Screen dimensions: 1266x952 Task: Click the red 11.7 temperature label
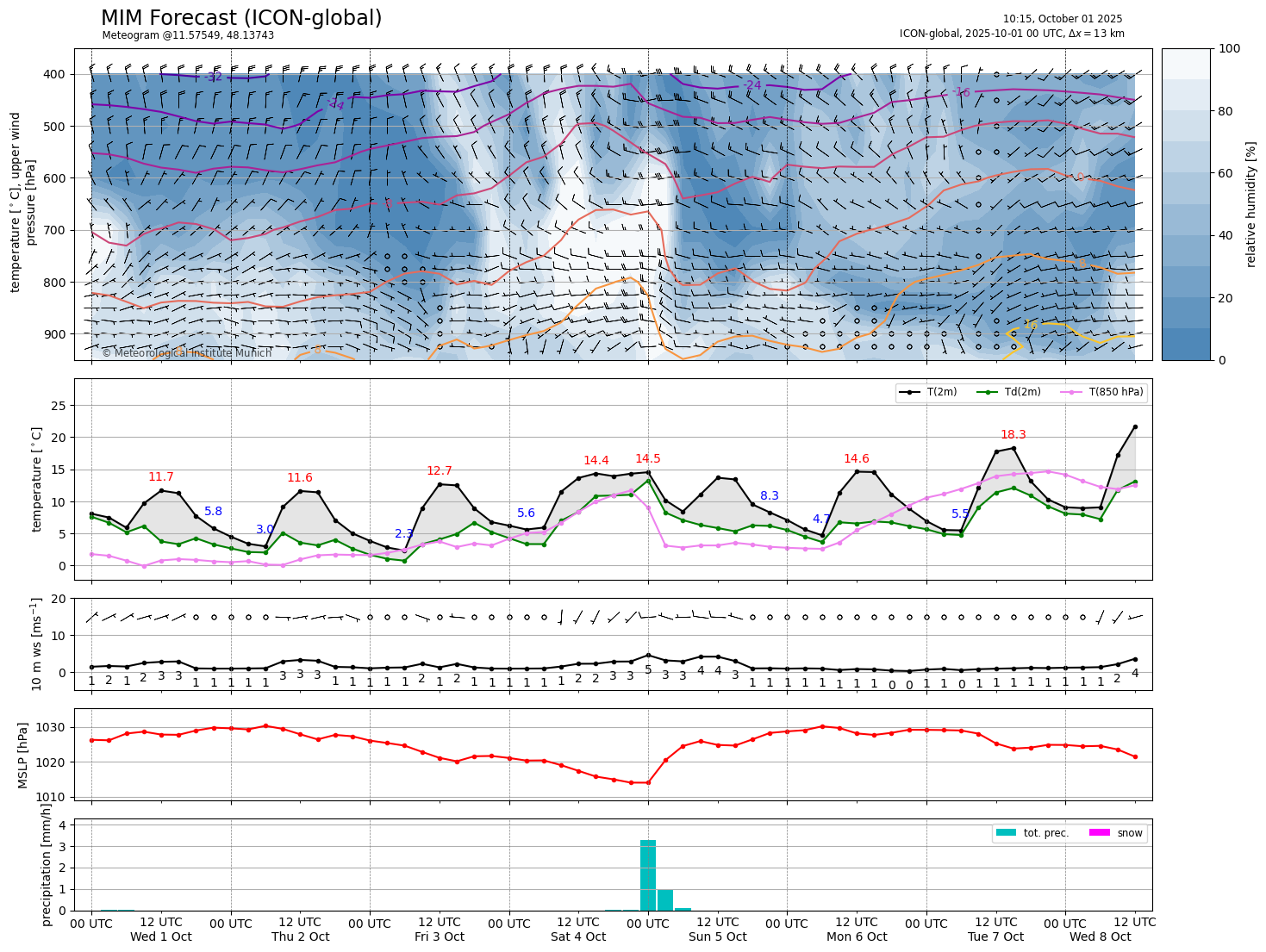point(161,477)
